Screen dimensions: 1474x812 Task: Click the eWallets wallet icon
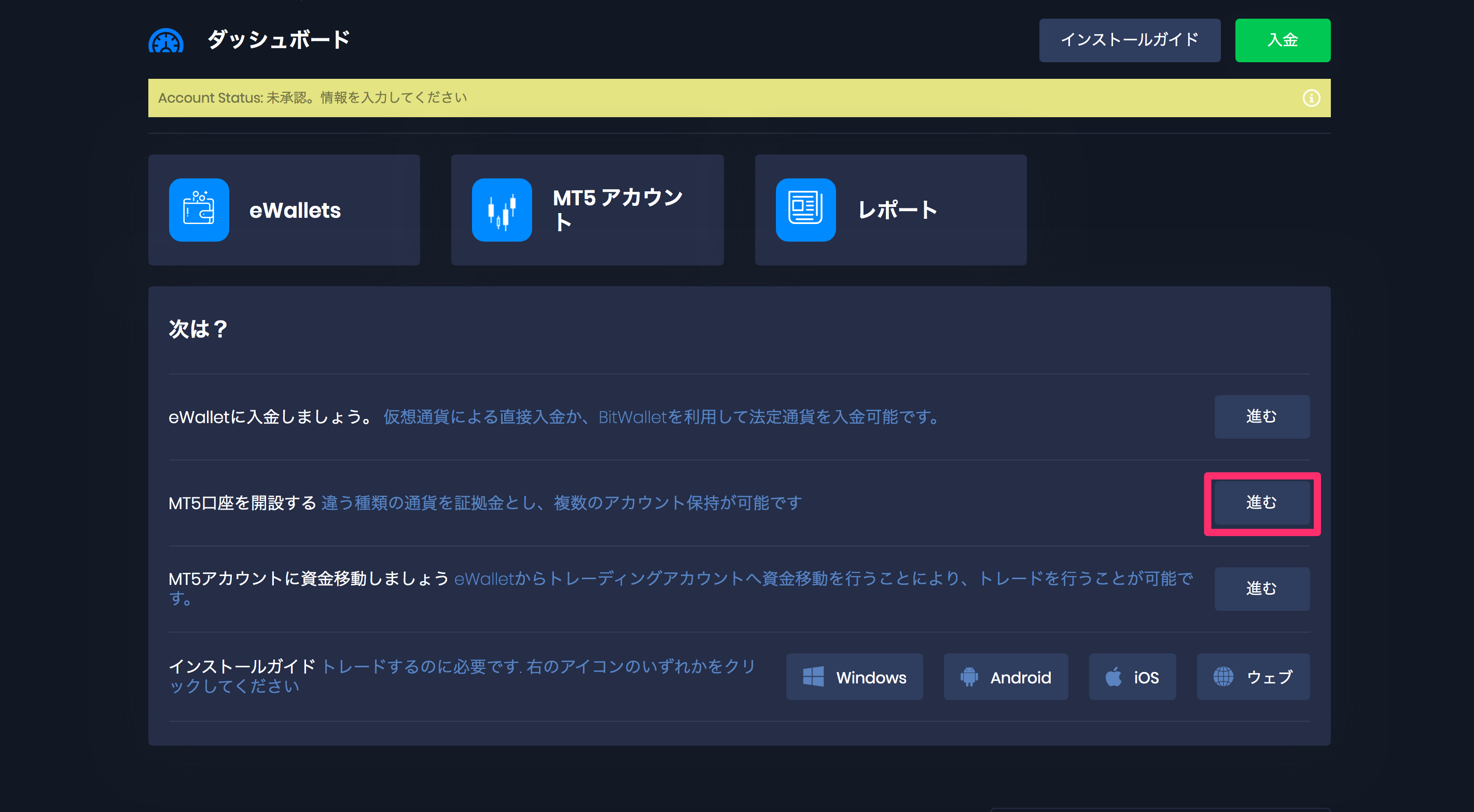(x=199, y=209)
